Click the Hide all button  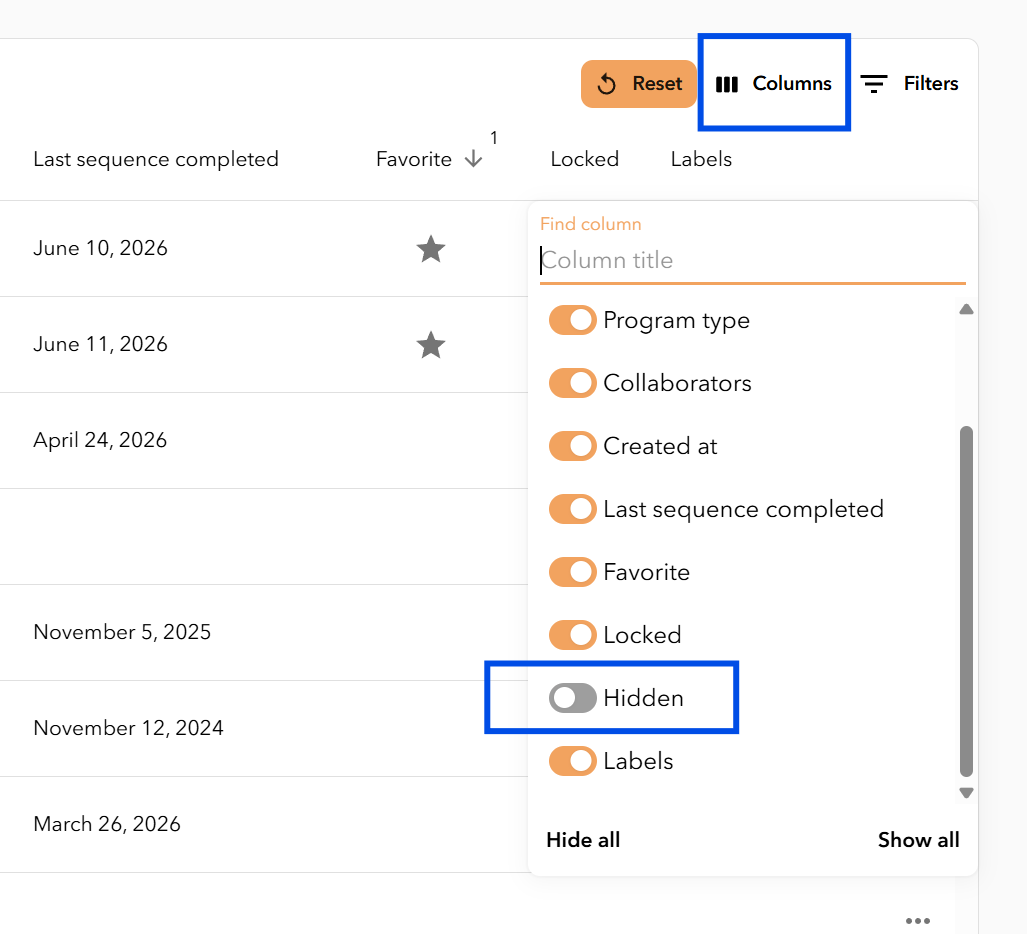pyautogui.click(x=583, y=840)
